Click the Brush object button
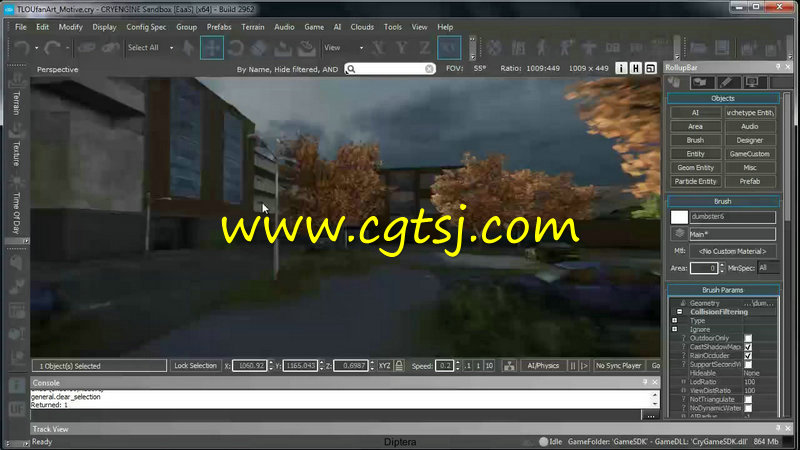800x450 pixels. [x=695, y=140]
